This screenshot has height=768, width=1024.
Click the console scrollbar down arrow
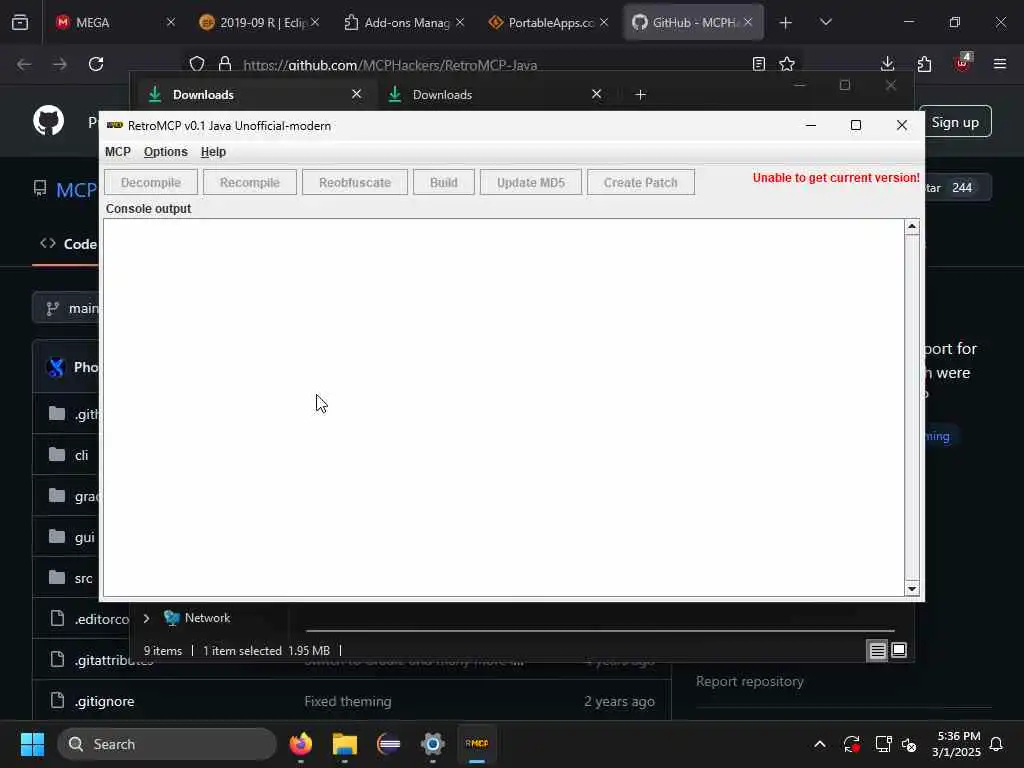coord(912,589)
